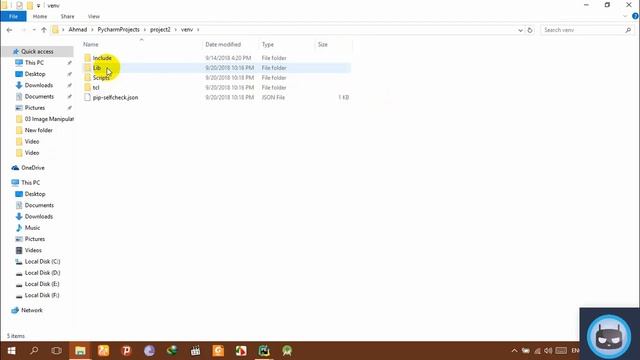Open Local Disk (D:)
The width and height of the screenshot is (640, 360).
tap(42, 273)
